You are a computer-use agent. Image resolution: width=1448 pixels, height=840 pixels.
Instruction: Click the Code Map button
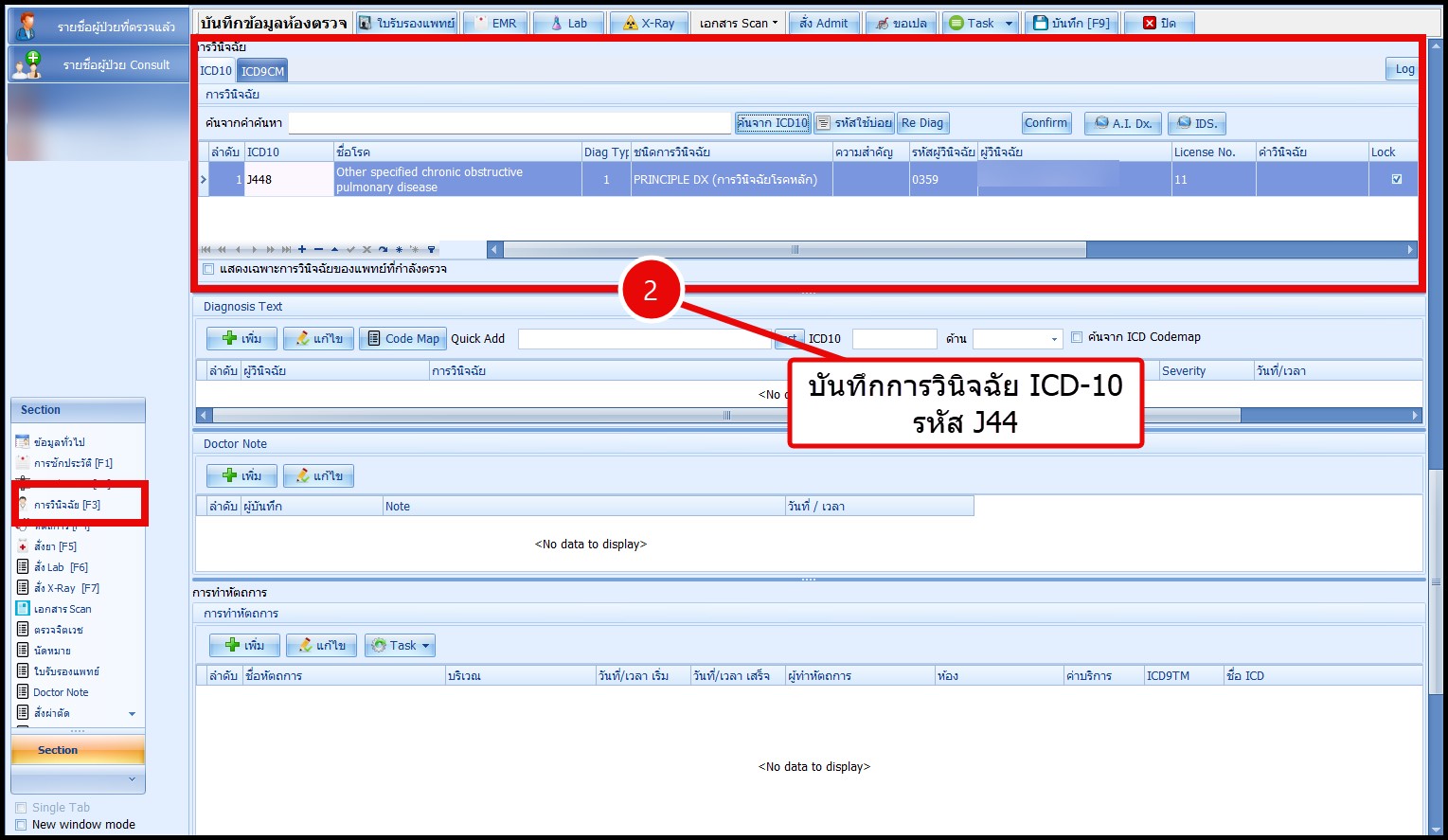pyautogui.click(x=402, y=338)
